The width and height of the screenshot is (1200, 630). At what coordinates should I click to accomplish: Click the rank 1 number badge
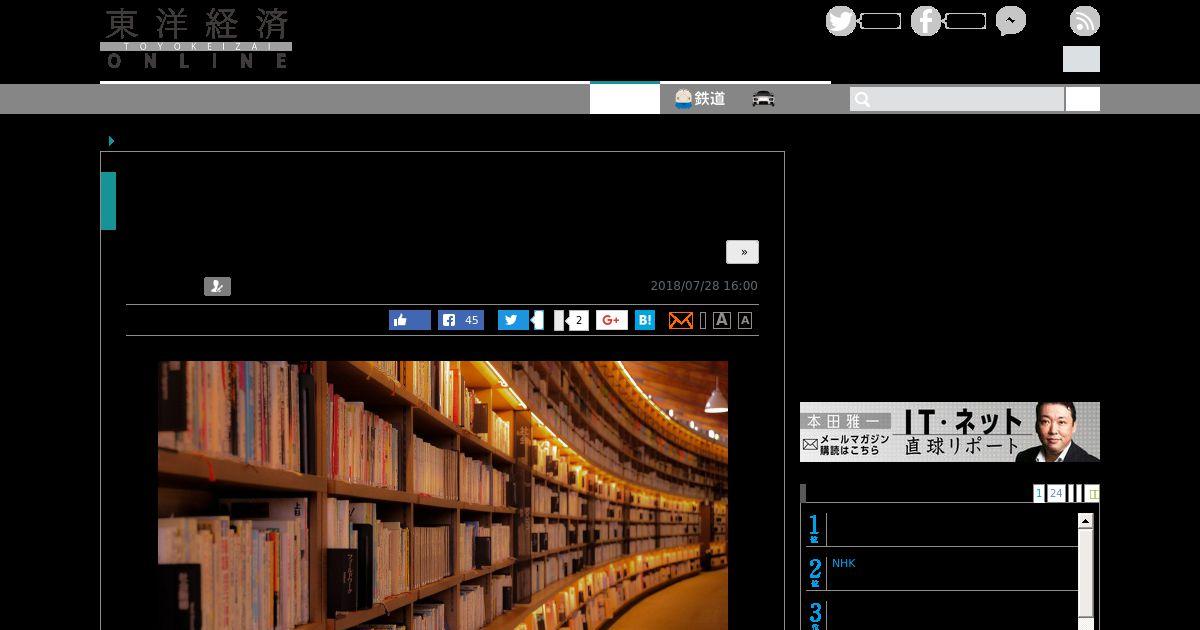tap(815, 529)
